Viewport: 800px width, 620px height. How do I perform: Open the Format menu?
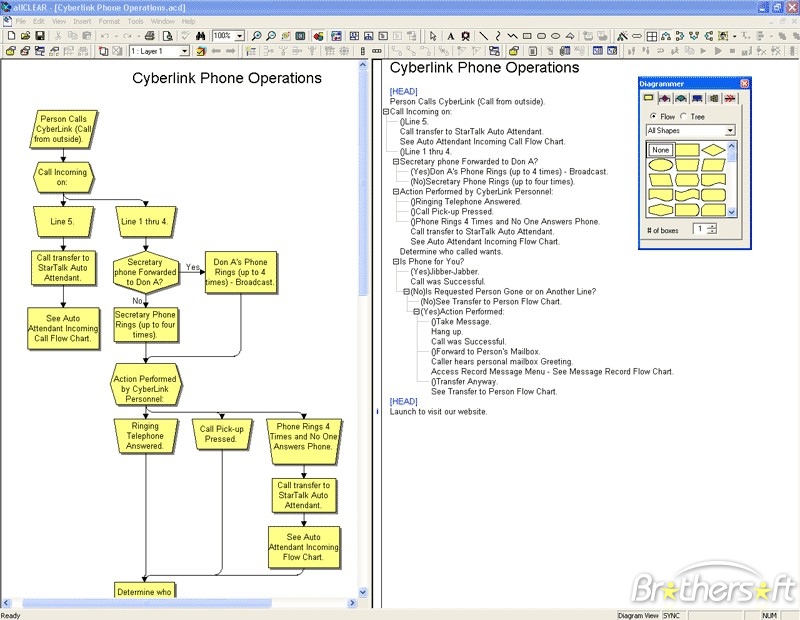pyautogui.click(x=109, y=20)
